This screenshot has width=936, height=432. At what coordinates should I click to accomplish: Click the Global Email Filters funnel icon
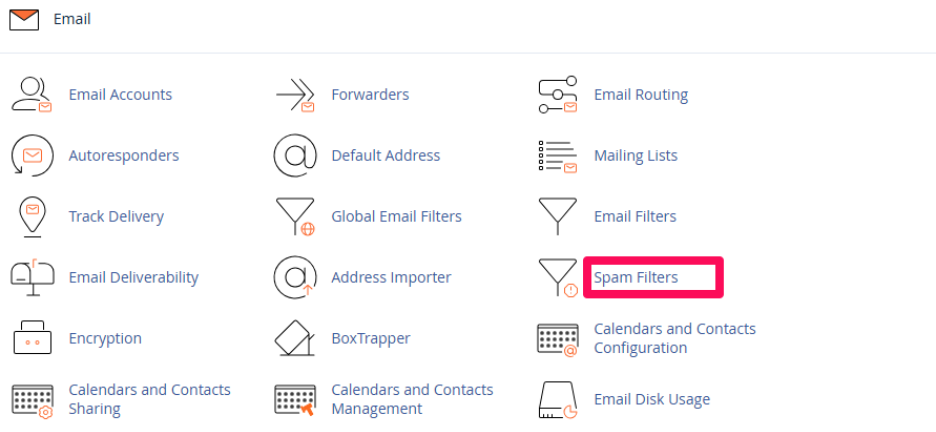(x=295, y=217)
